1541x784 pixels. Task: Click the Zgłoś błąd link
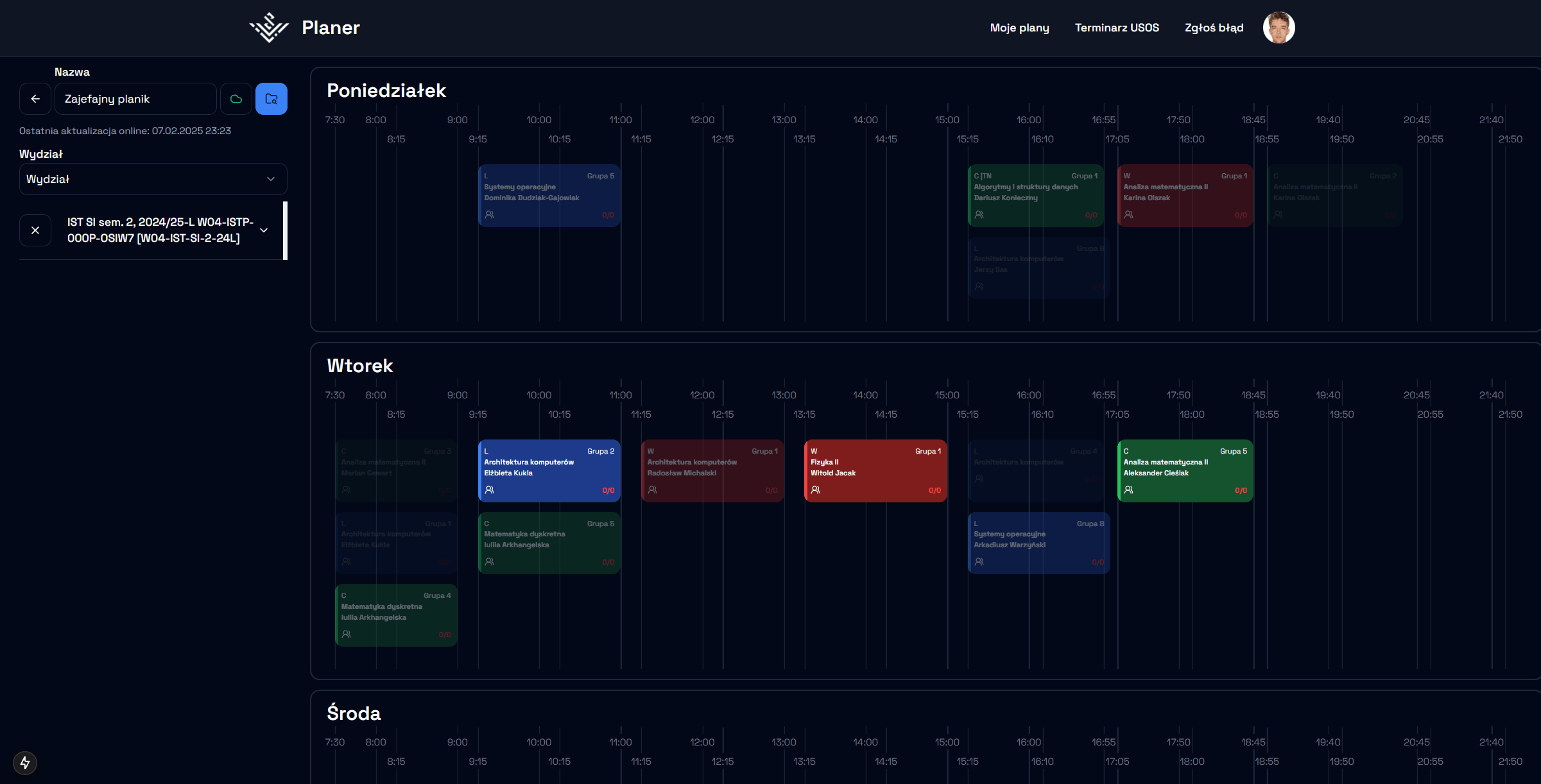(x=1214, y=28)
